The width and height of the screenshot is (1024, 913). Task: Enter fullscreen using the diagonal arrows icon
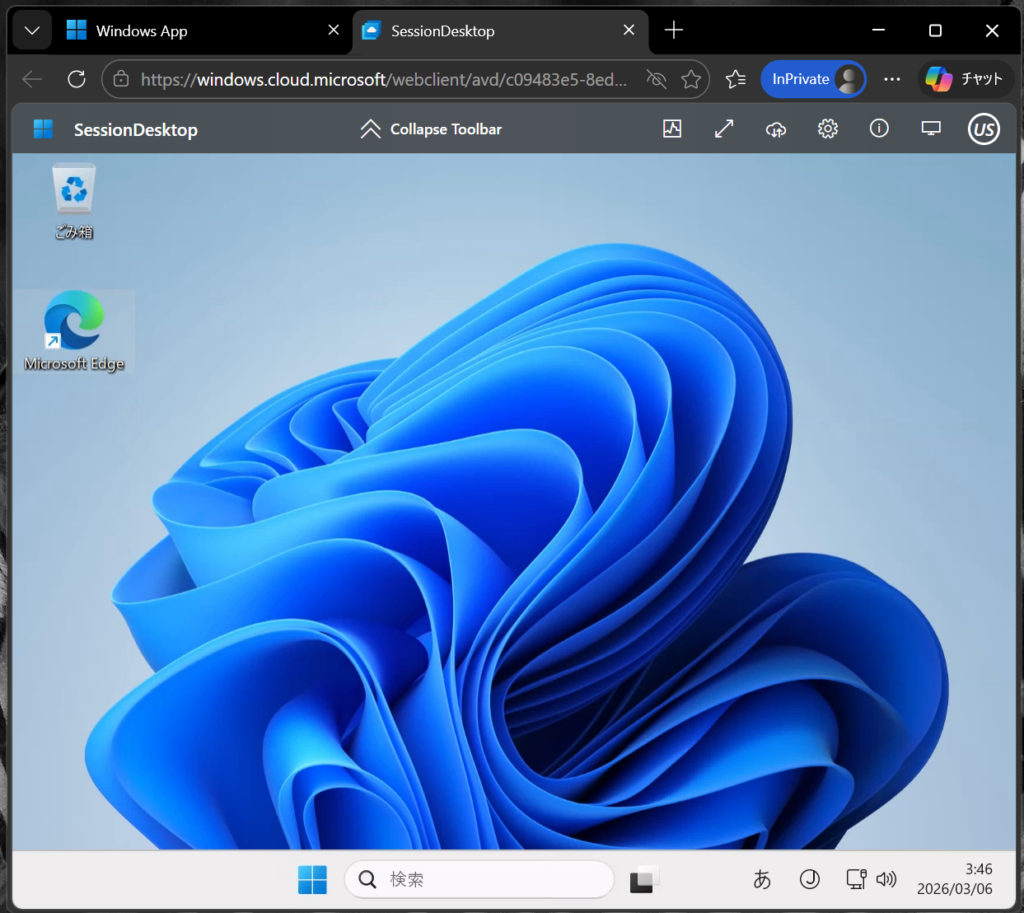[724, 129]
